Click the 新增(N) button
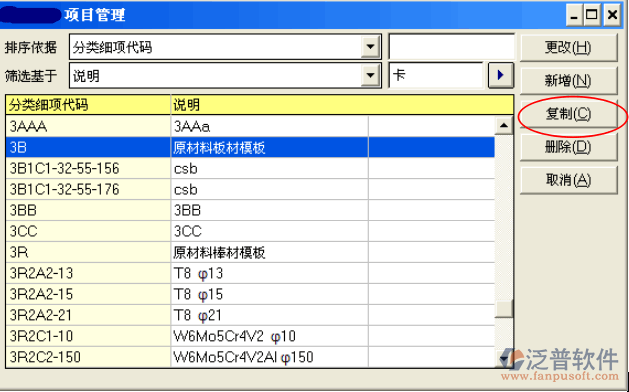629x392 pixels. [x=568, y=81]
